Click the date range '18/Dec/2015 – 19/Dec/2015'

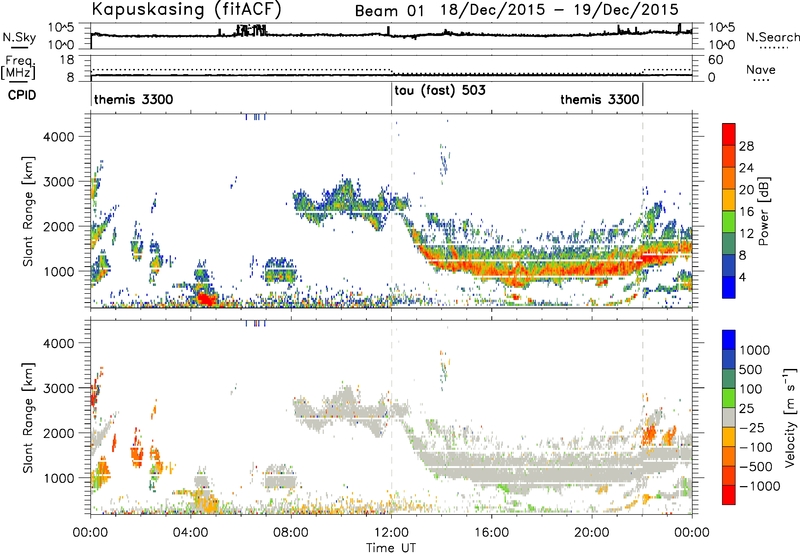click(x=560, y=10)
